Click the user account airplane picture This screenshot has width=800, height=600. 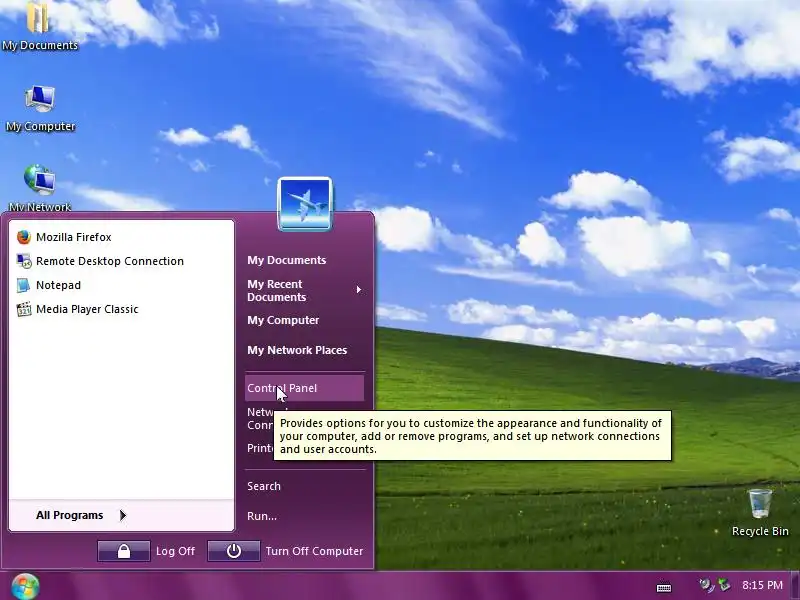tap(305, 204)
